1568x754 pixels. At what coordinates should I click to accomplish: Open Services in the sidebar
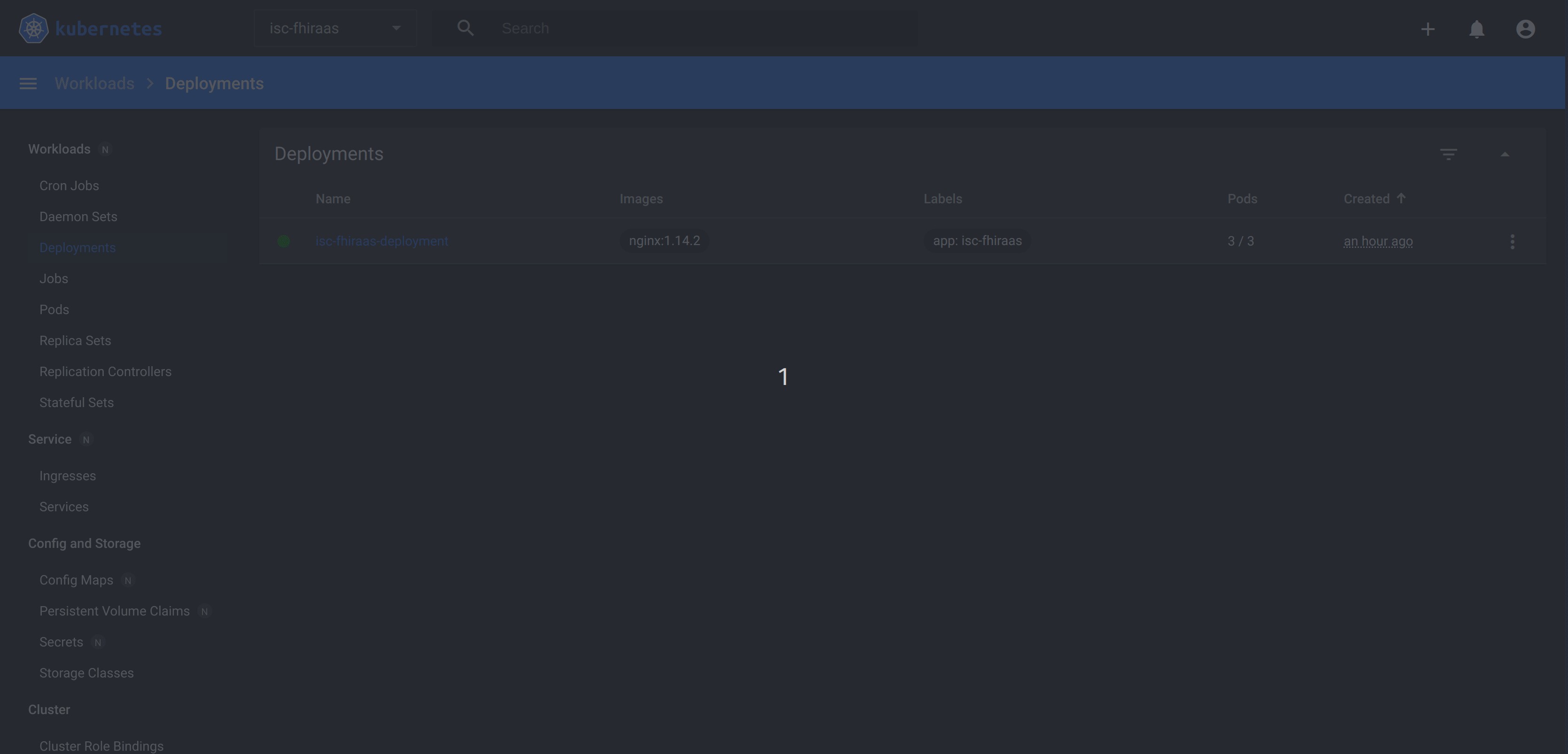64,507
